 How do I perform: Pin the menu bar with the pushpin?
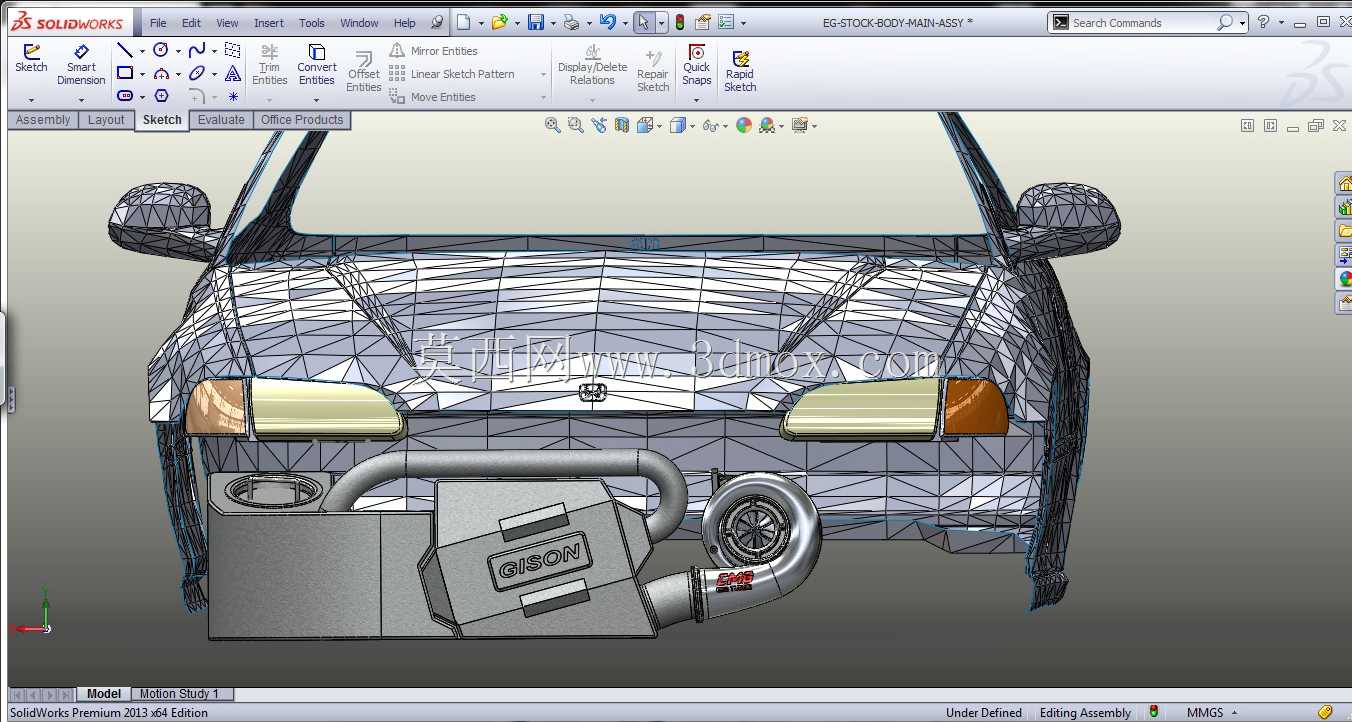pyautogui.click(x=436, y=22)
